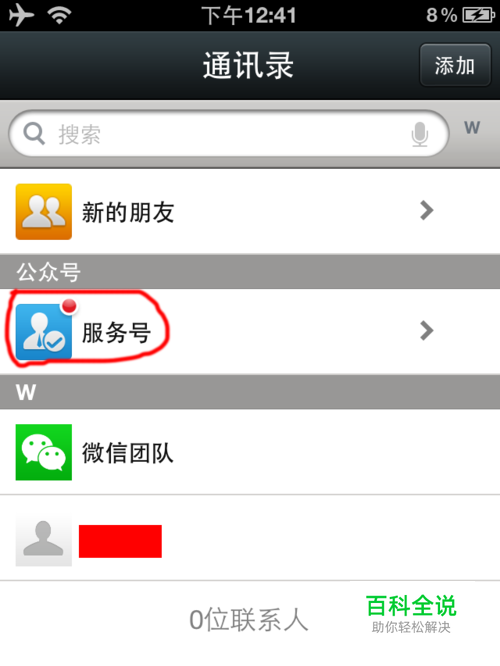This screenshot has width=500, height=666.
Task: Tap the 通讯录 title bar text
Action: pos(249,65)
